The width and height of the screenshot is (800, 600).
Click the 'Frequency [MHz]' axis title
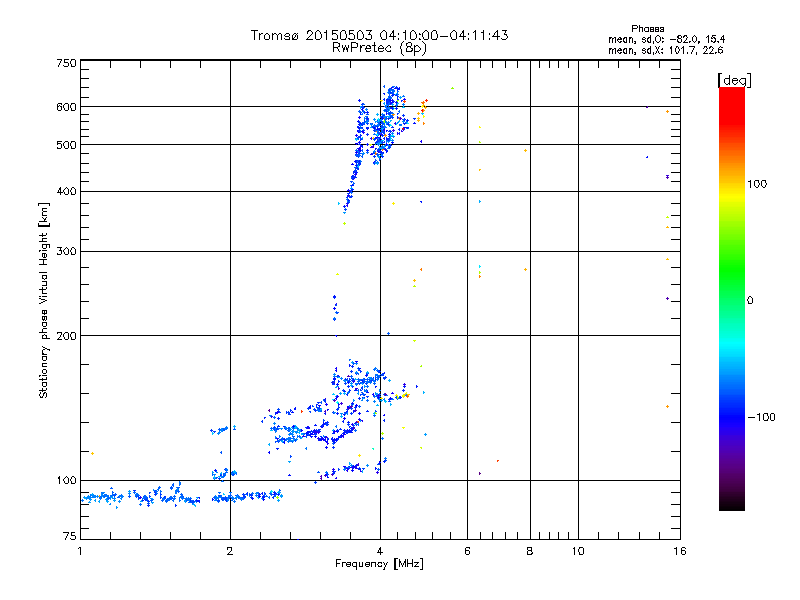[x=379, y=564]
